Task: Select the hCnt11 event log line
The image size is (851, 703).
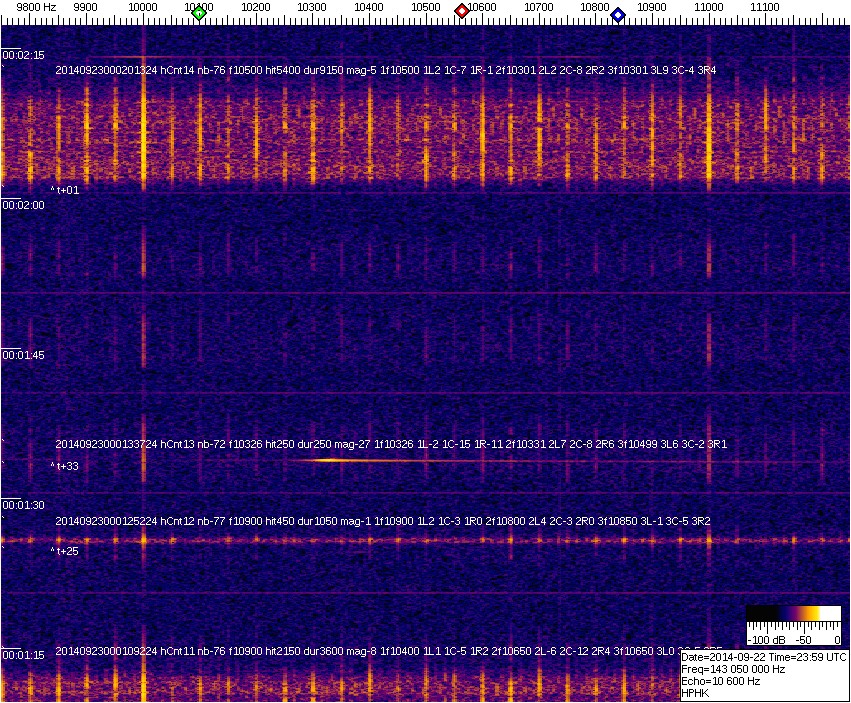Action: [x=383, y=650]
